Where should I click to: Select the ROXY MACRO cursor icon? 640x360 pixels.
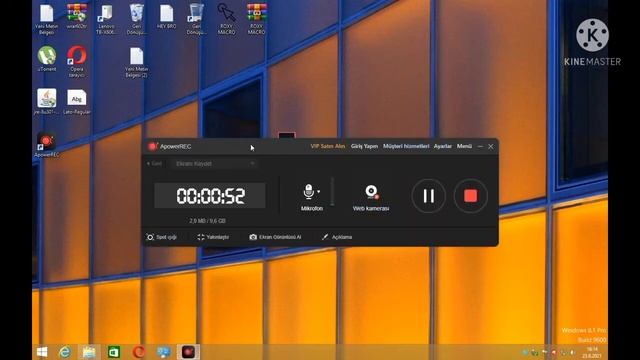(x=227, y=19)
